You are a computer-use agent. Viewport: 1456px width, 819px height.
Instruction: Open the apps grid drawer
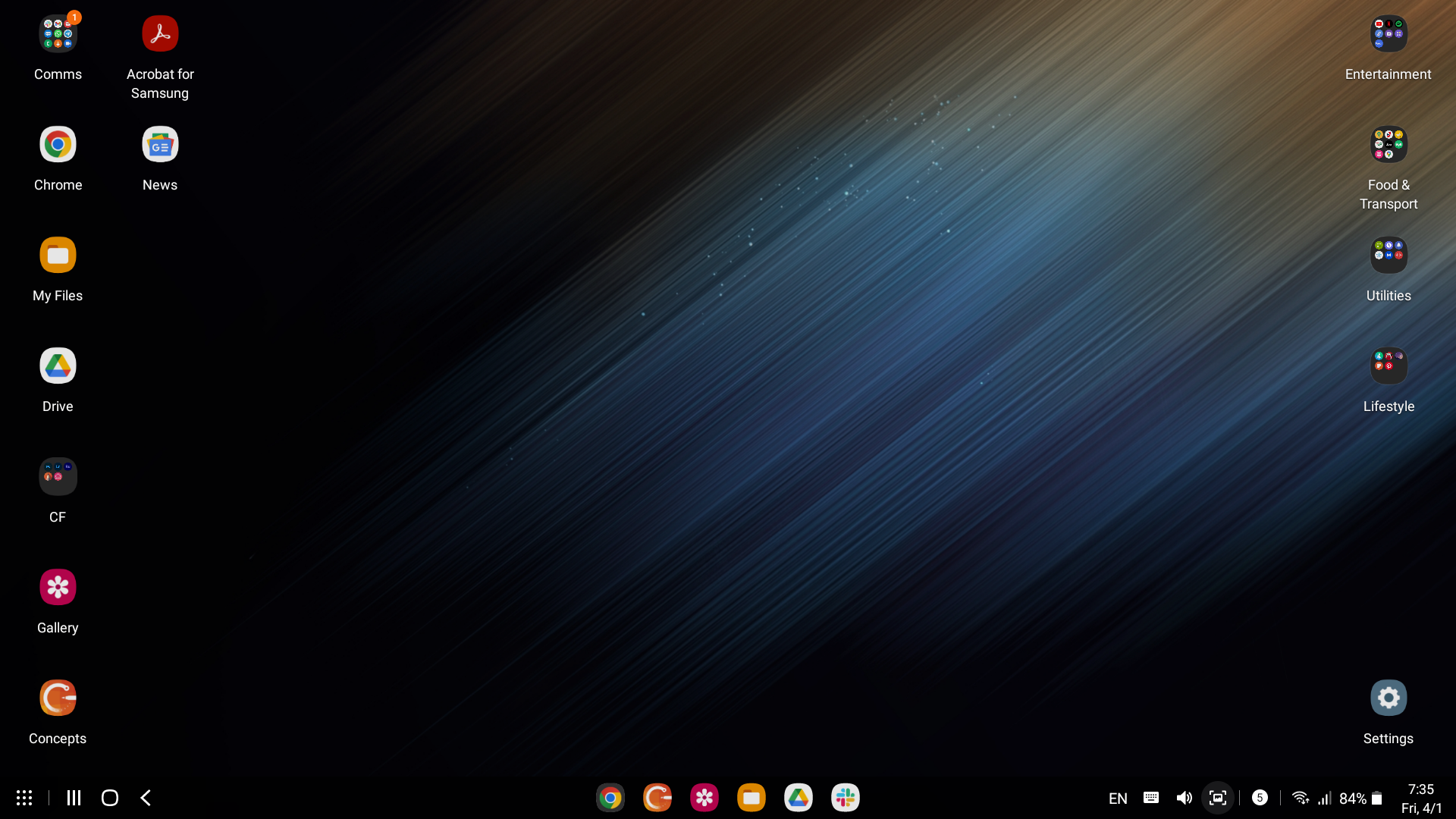click(24, 798)
